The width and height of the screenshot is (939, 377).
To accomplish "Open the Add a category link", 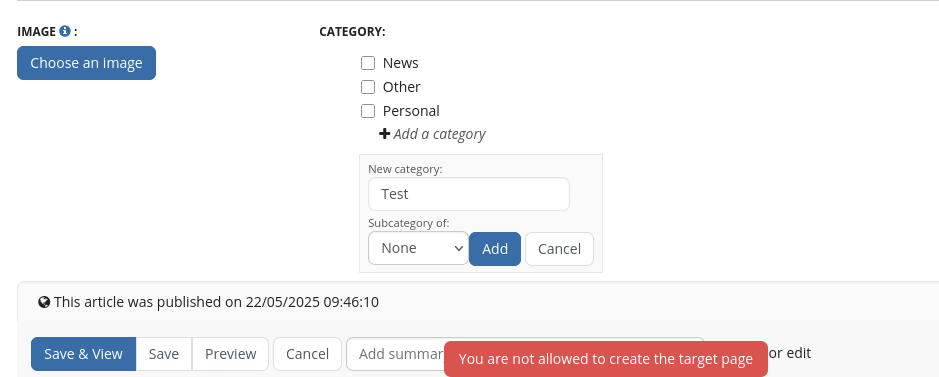I will tap(439, 134).
